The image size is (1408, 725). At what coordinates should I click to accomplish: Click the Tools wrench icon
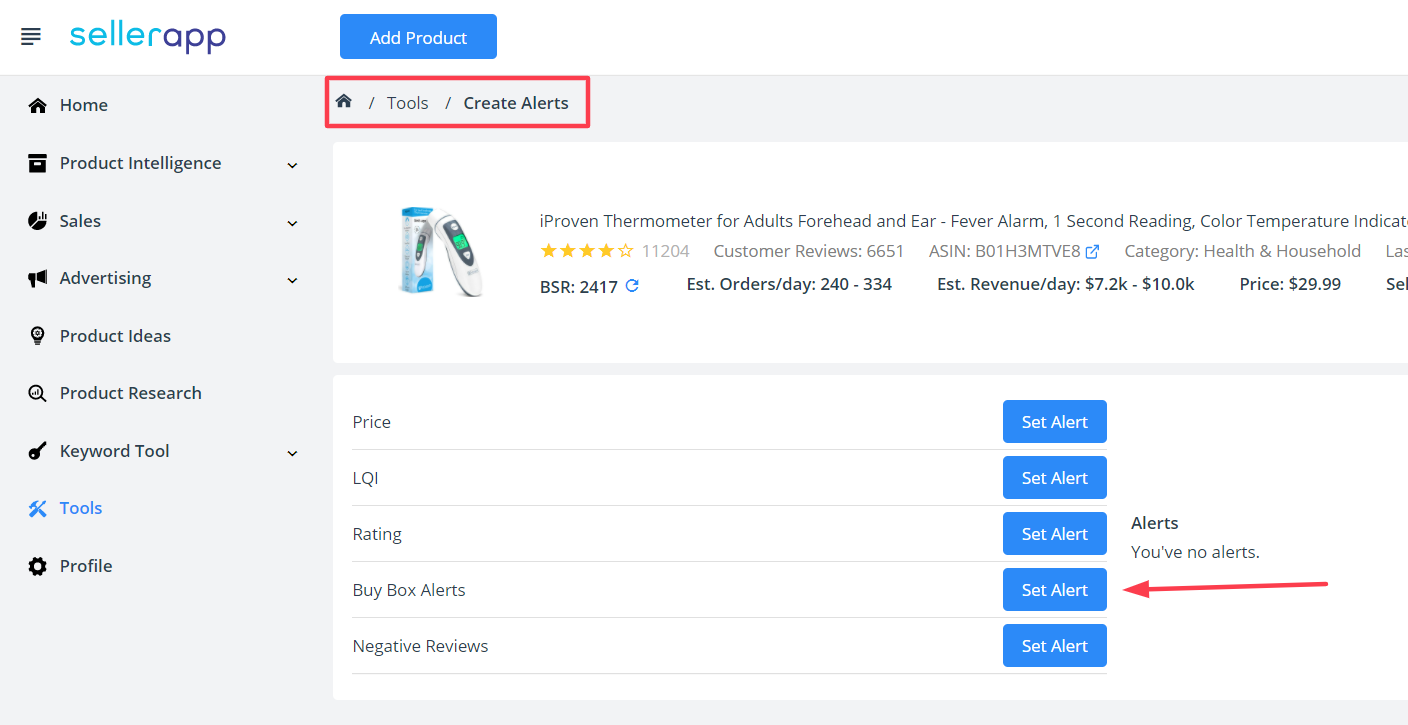37,508
